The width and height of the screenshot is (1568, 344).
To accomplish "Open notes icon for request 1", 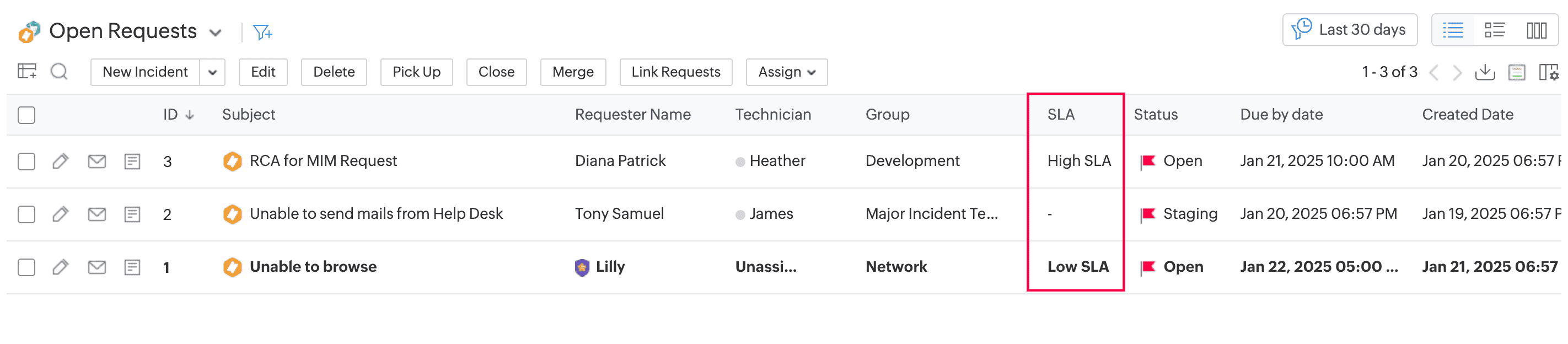I will click(132, 267).
